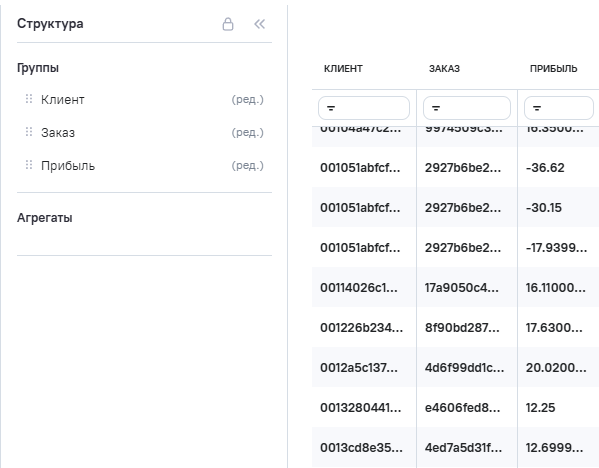
Task: Sort by the КЛИЕНТ column header
Action: [x=343, y=69]
